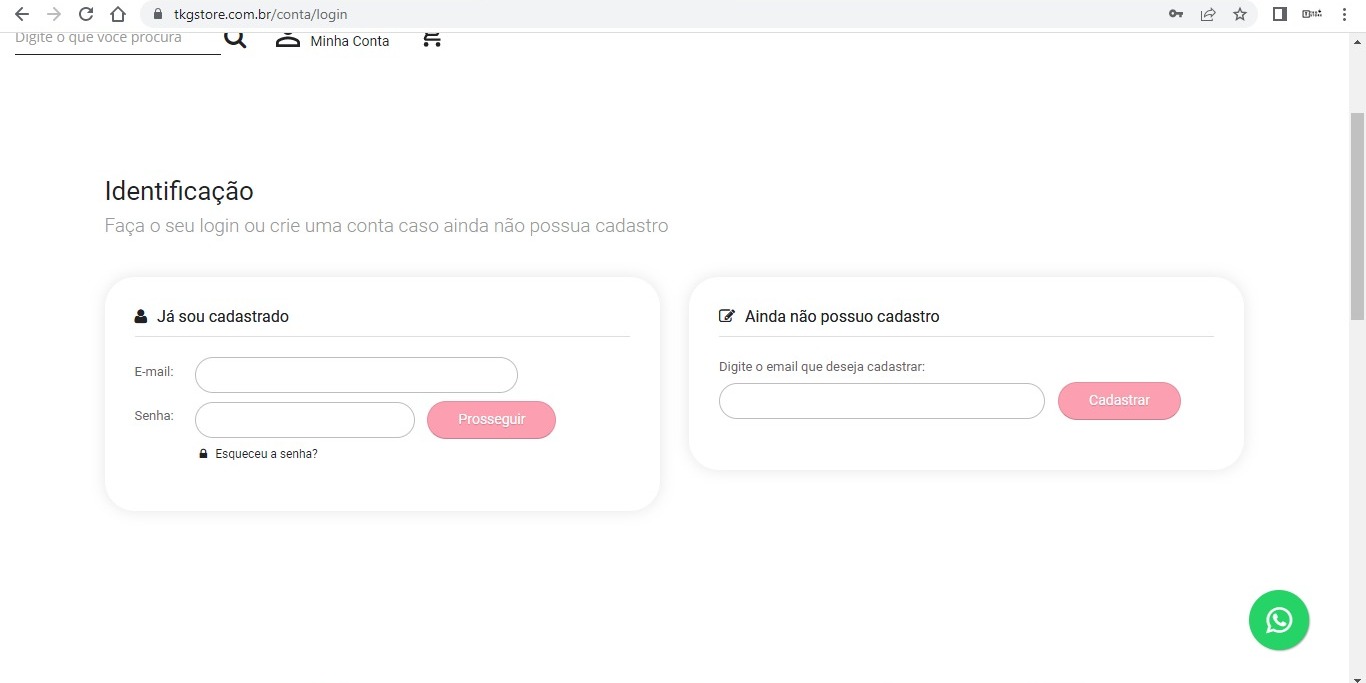The height and width of the screenshot is (683, 1366).
Task: Open the shopping cart icon
Action: pos(431,39)
